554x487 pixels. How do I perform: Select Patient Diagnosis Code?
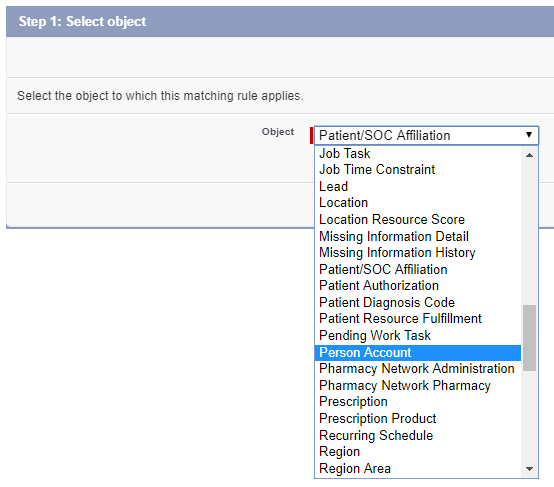click(418, 302)
